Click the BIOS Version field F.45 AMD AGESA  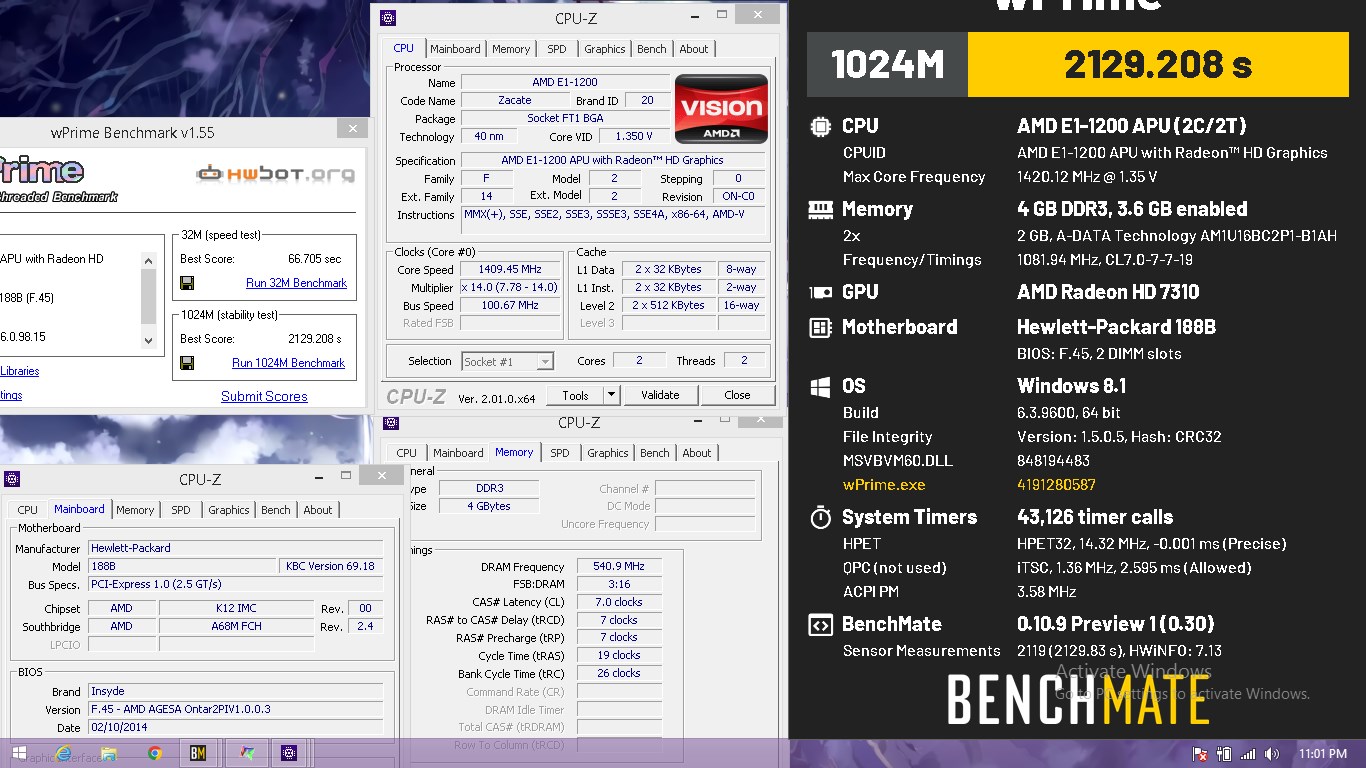[x=235, y=709]
